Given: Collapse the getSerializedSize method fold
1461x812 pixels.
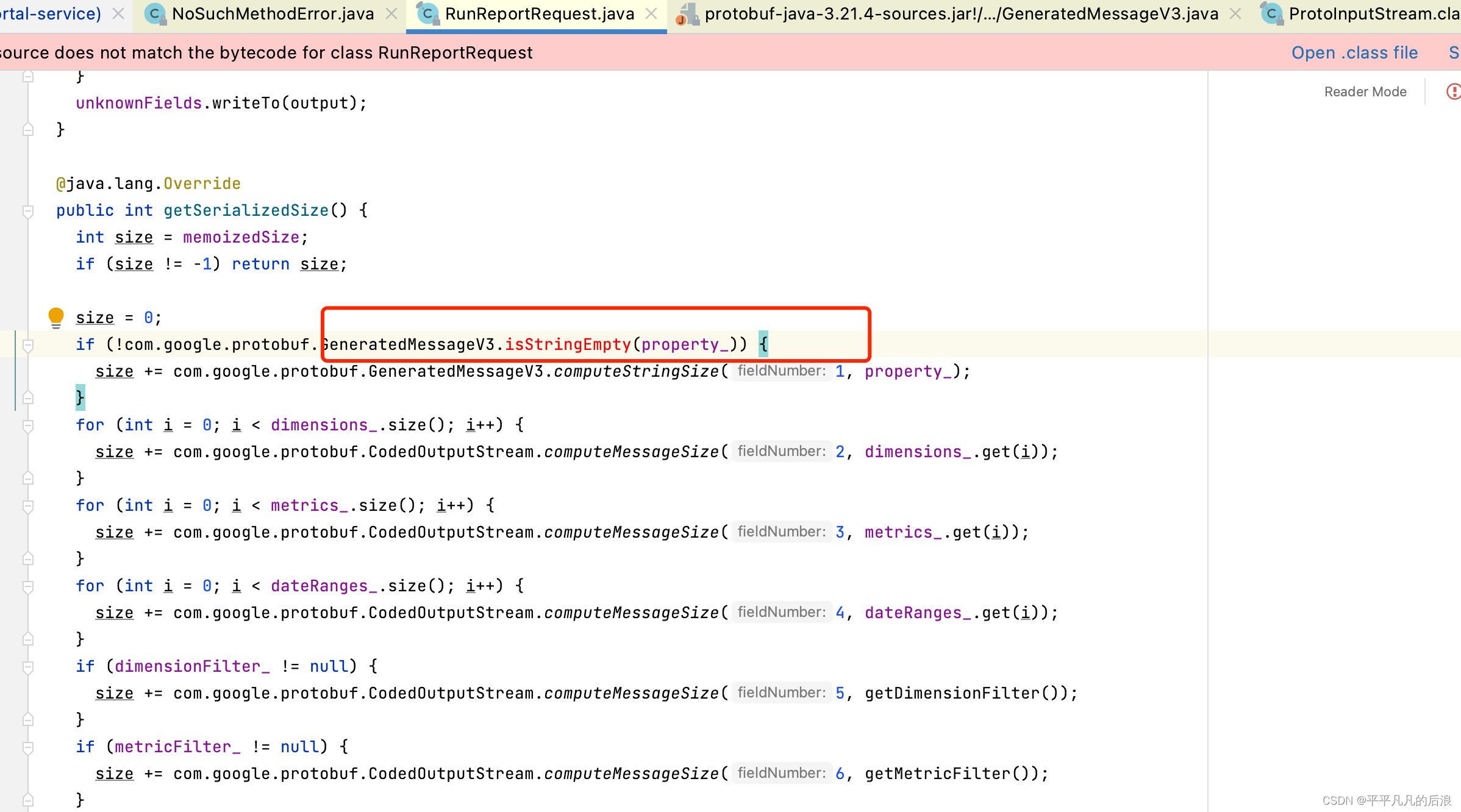Looking at the screenshot, I should (27, 210).
